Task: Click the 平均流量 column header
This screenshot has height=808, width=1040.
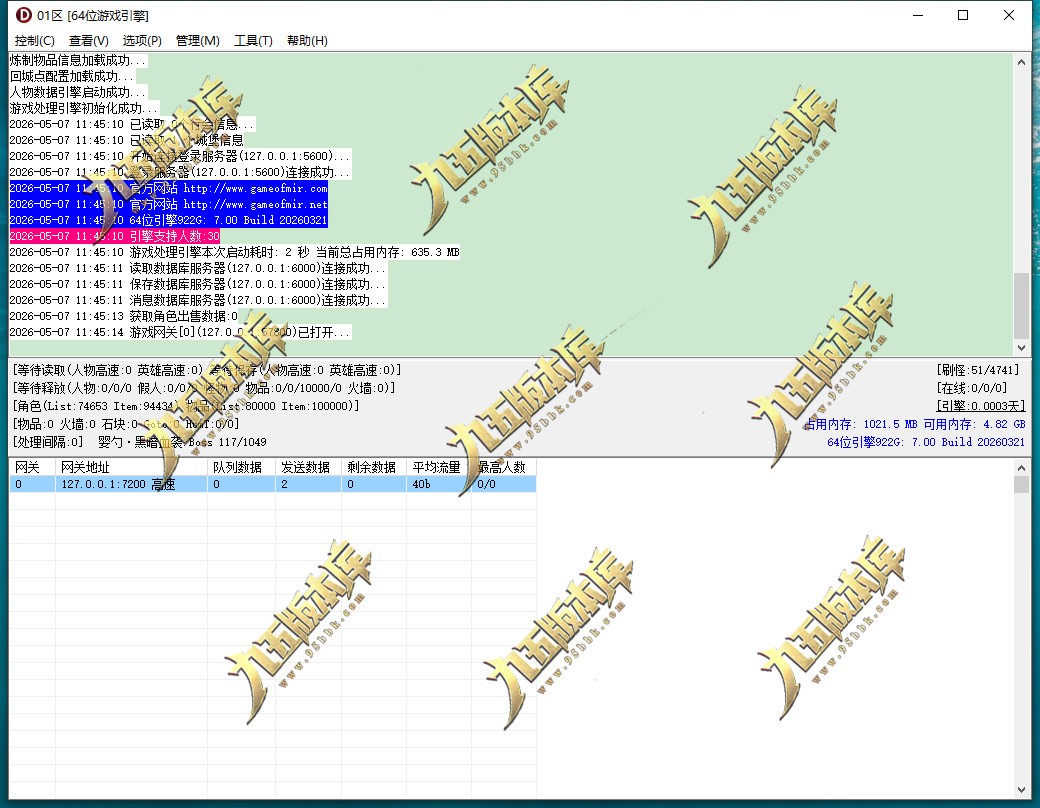Action: (x=438, y=467)
